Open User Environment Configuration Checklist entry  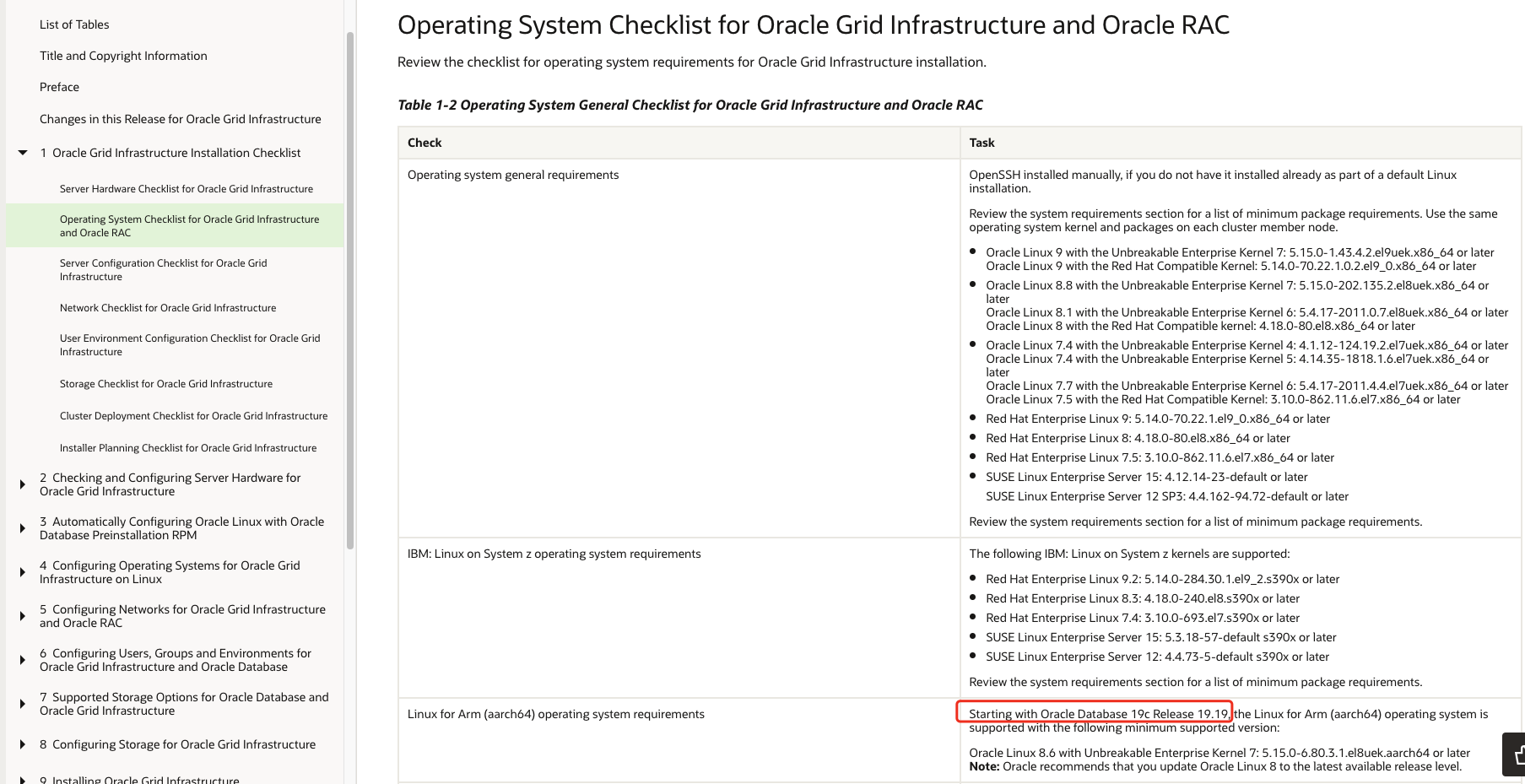190,344
